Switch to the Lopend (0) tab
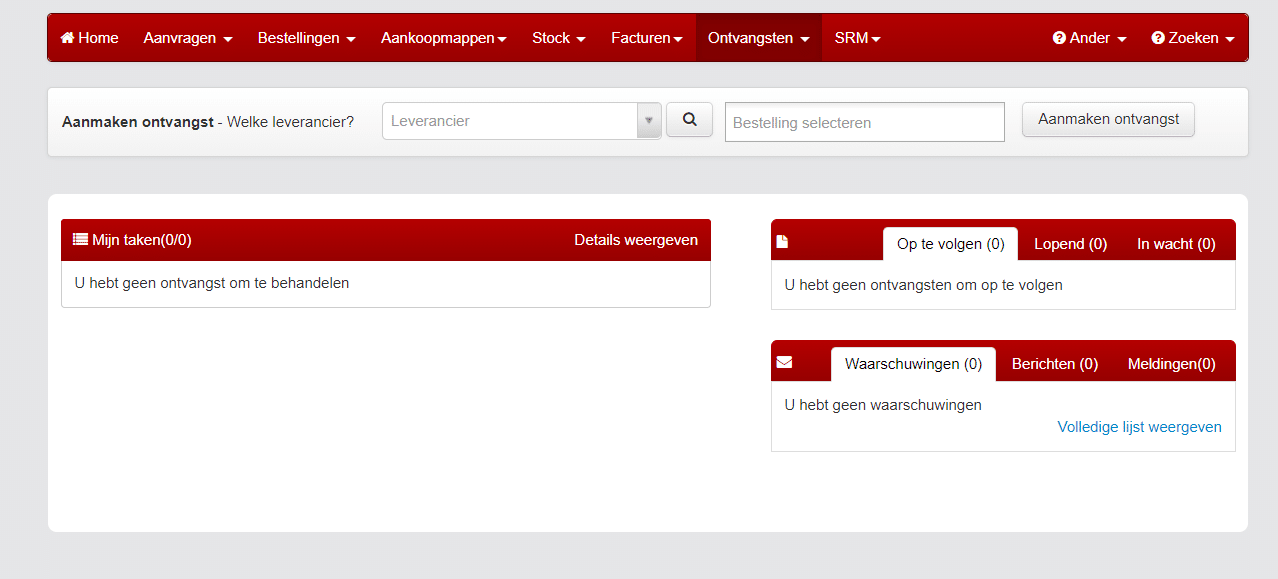The height and width of the screenshot is (579, 1278). tap(1070, 244)
